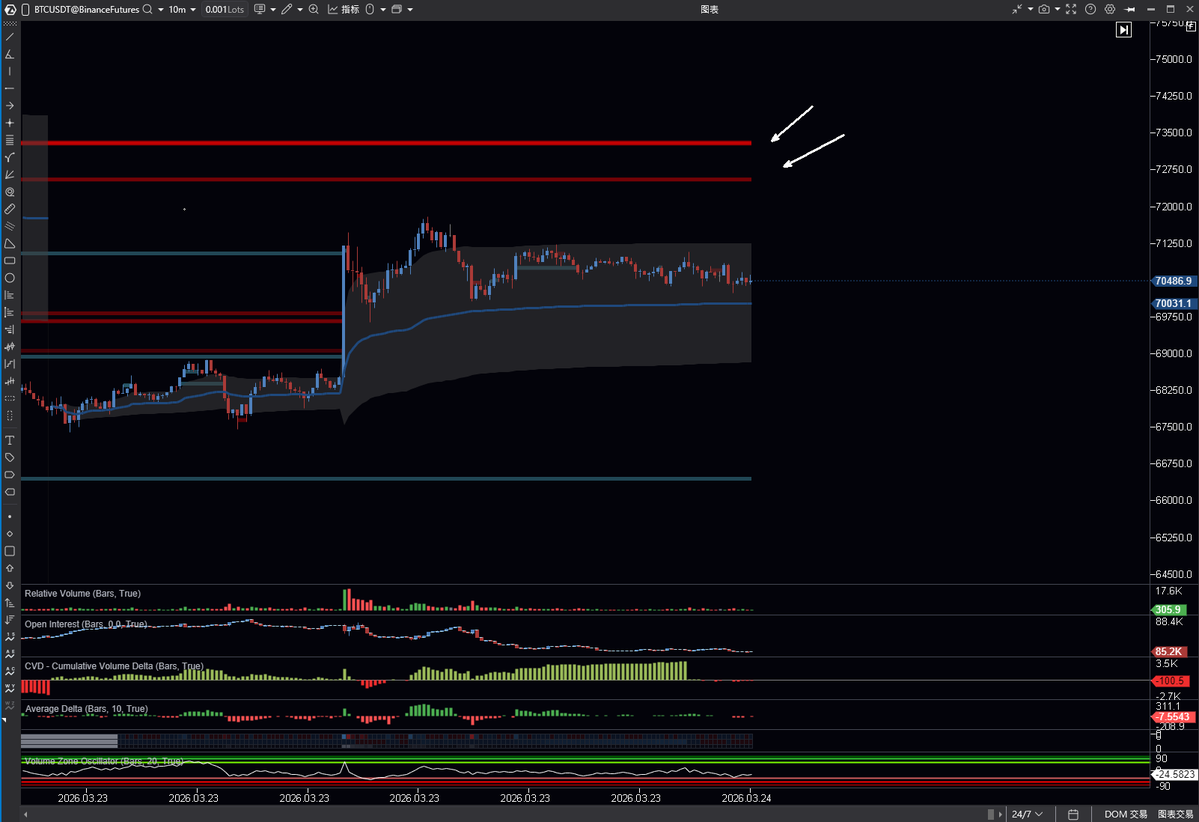Expand the template monitor dropdown arrow
The width and height of the screenshot is (1199, 822).
pyautogui.click(x=273, y=10)
